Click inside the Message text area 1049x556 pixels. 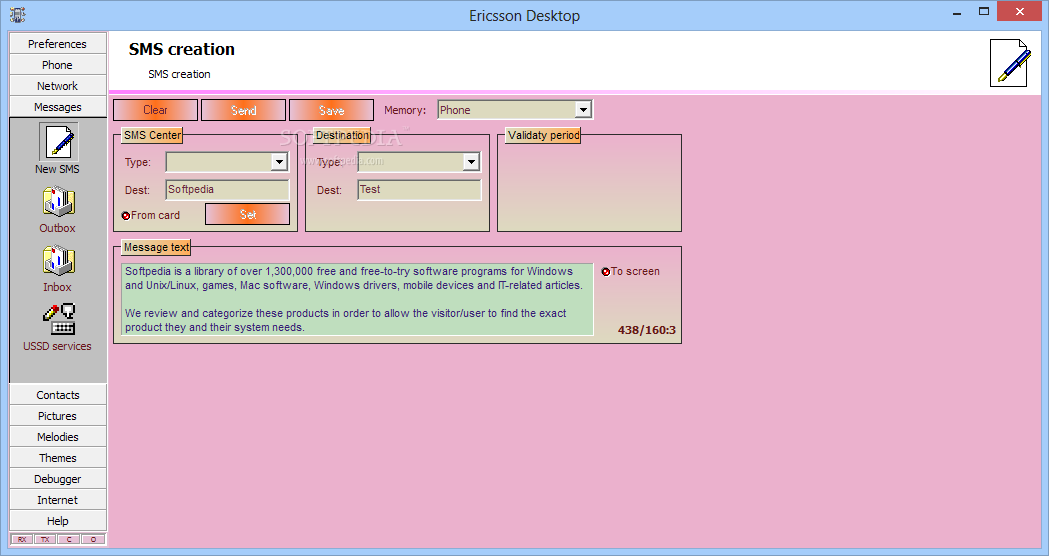(x=357, y=299)
